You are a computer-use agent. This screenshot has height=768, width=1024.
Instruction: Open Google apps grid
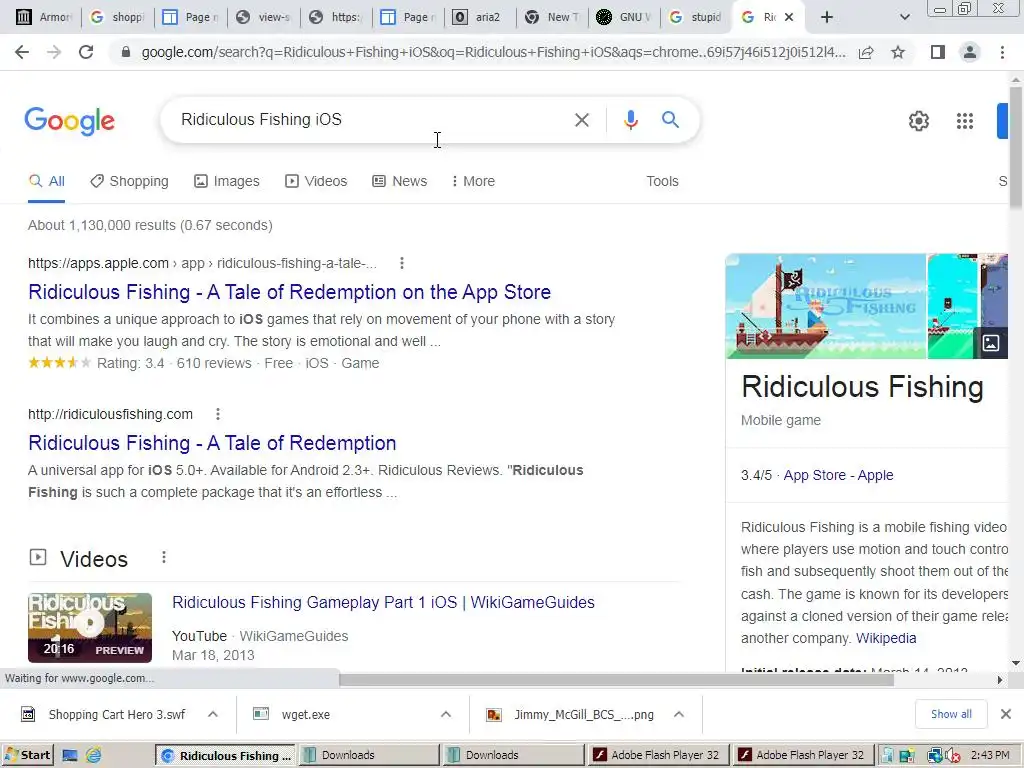click(x=965, y=121)
